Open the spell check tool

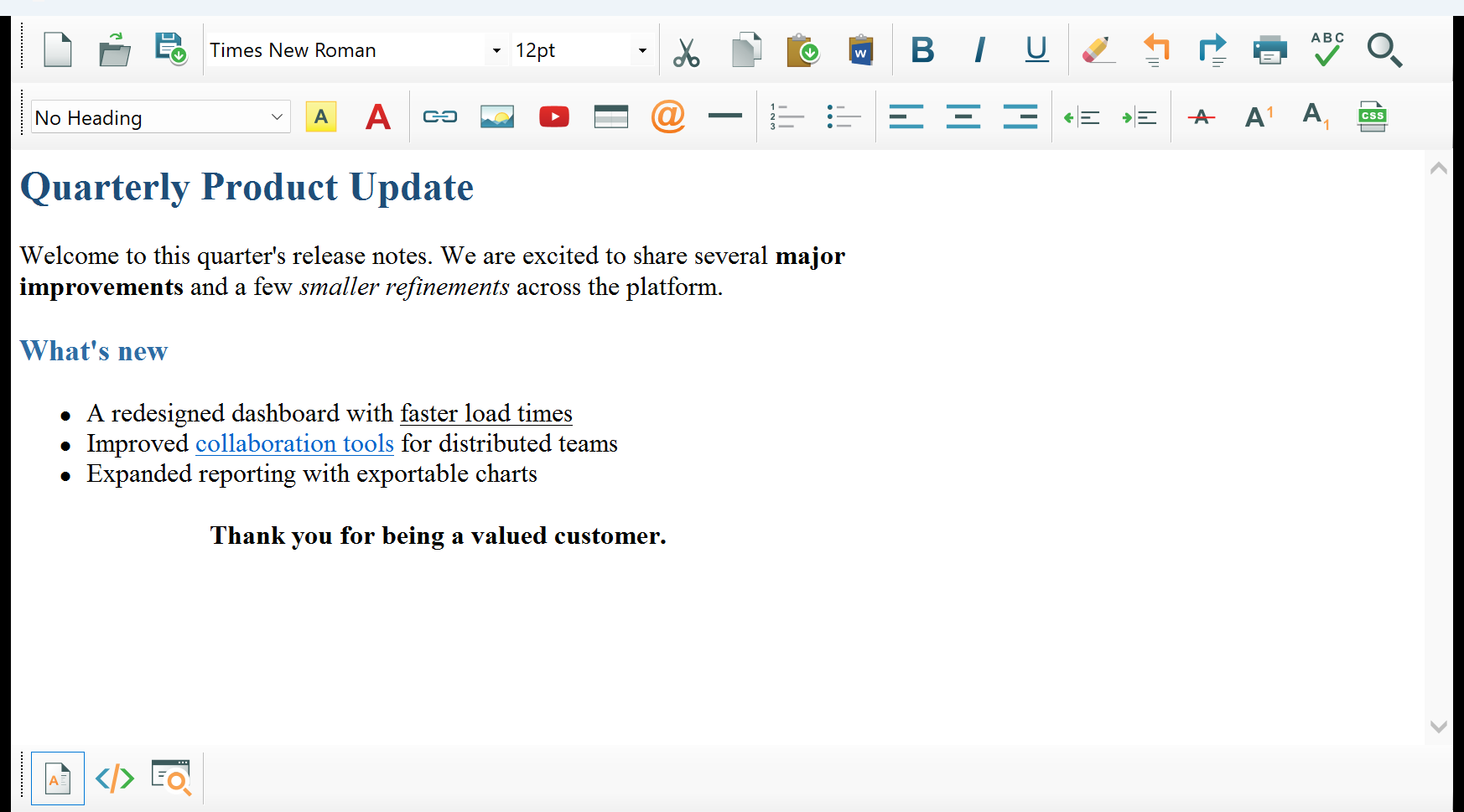point(1327,50)
